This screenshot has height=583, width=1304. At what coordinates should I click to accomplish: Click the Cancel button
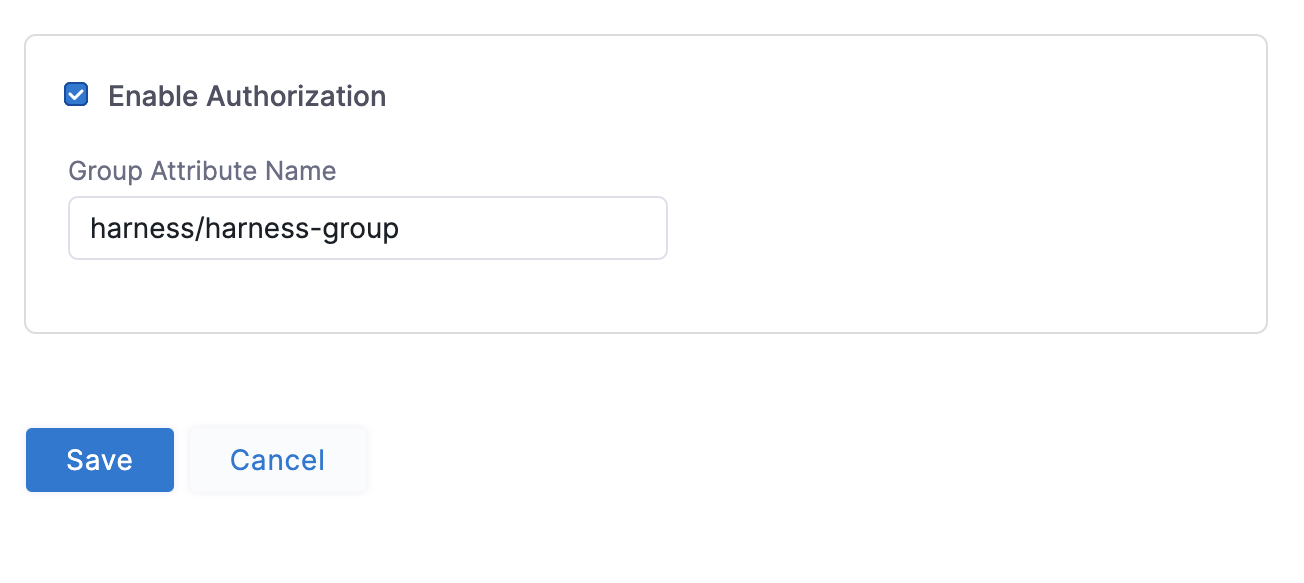(x=277, y=460)
